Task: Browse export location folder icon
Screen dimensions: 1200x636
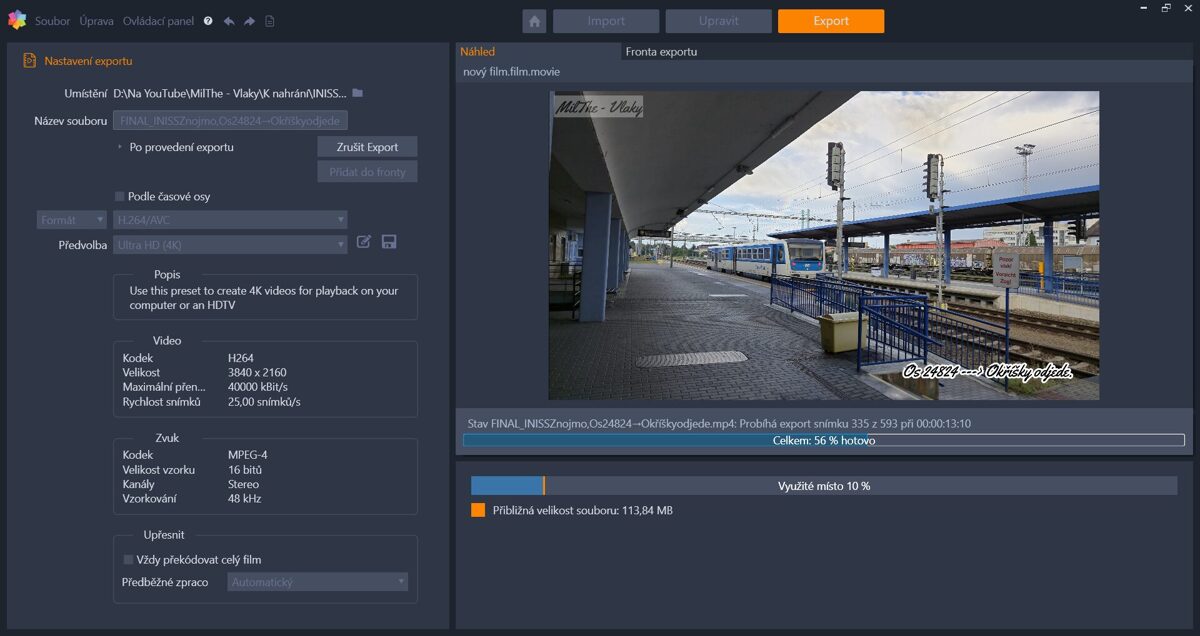Action: point(358,93)
